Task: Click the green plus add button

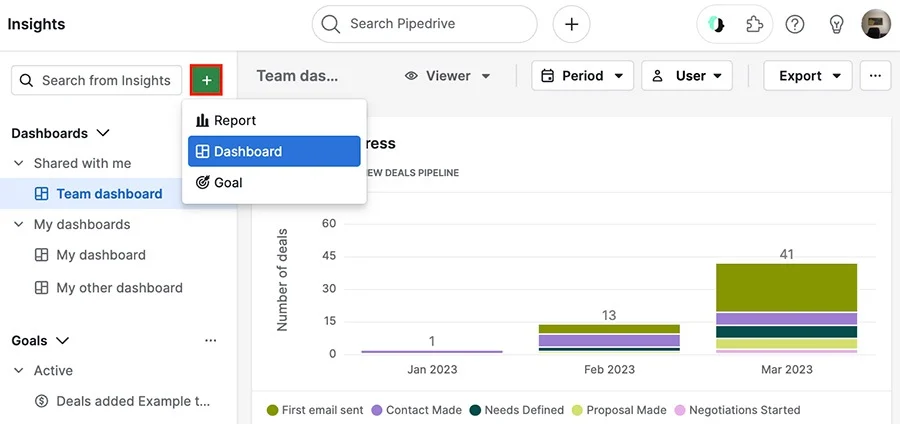Action: coord(206,80)
